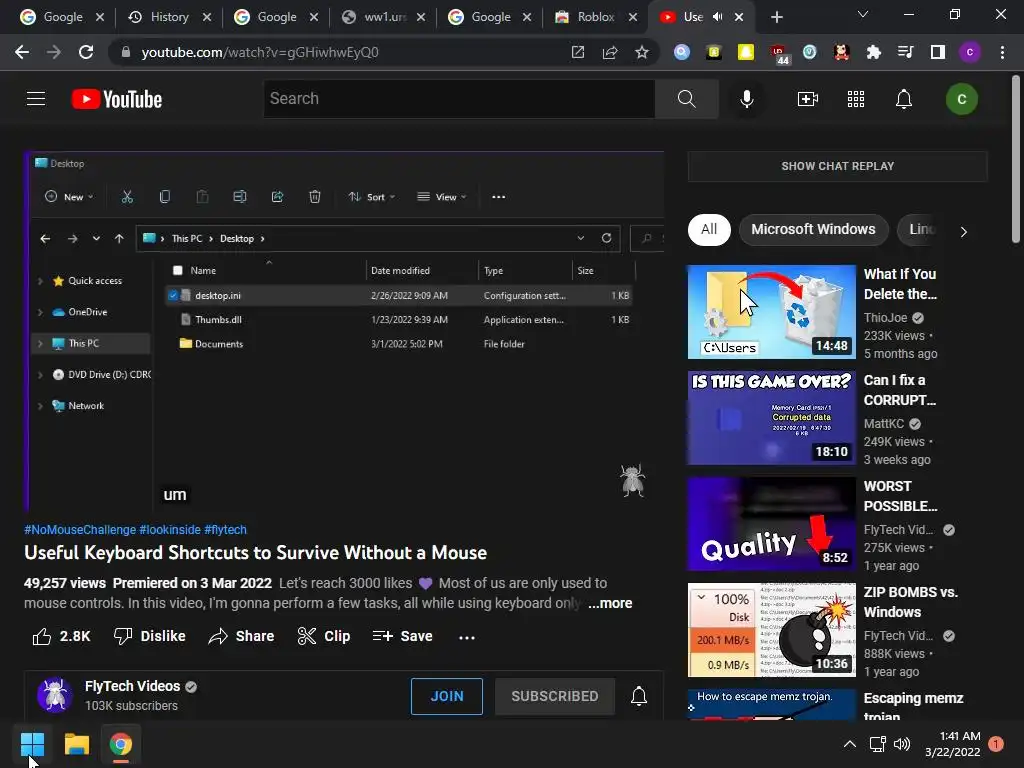Select the Microsoft Windows filter chip

pos(813,229)
